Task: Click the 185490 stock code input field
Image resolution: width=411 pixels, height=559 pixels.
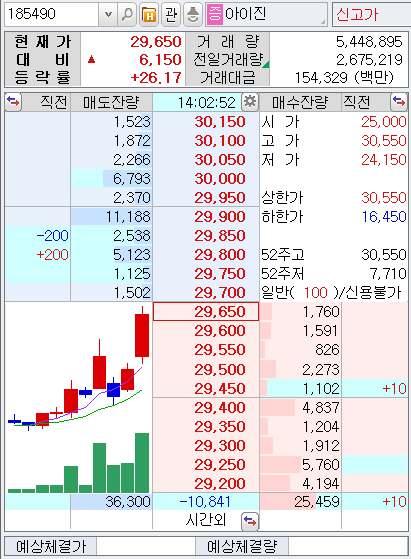Action: 51,15
